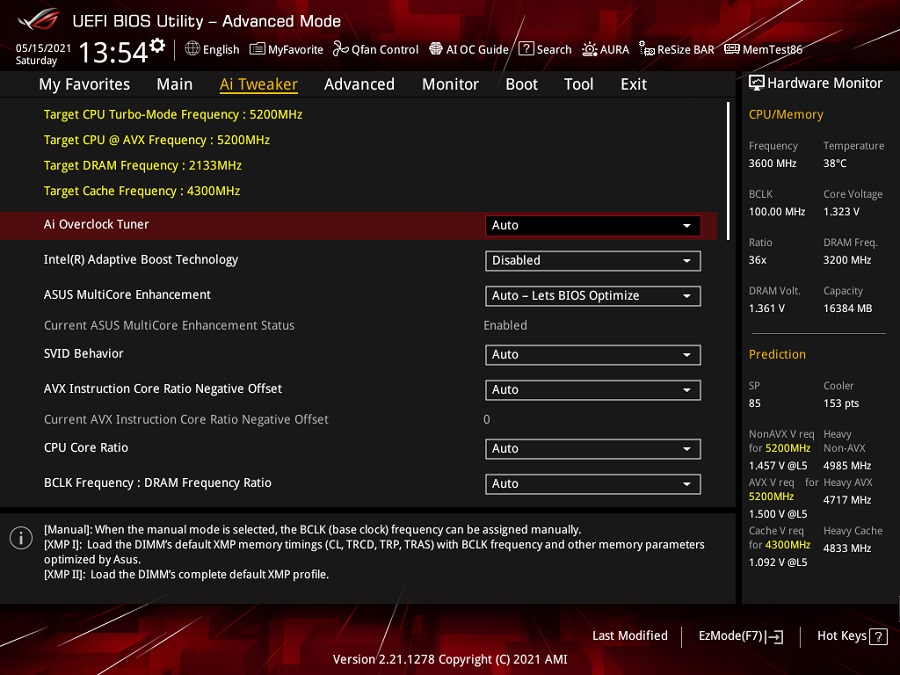Open BCLK Frequency DRAM Frequency Ratio dropdown
The width and height of the screenshot is (900, 675).
592,484
